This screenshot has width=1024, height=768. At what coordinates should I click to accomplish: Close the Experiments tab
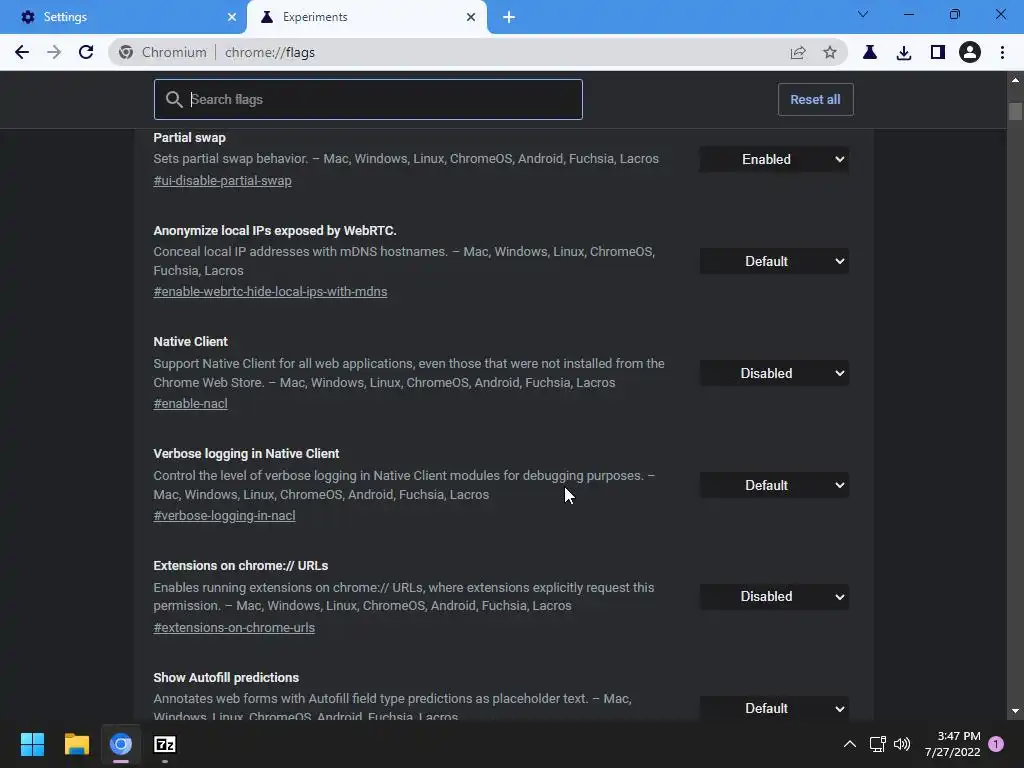471,17
